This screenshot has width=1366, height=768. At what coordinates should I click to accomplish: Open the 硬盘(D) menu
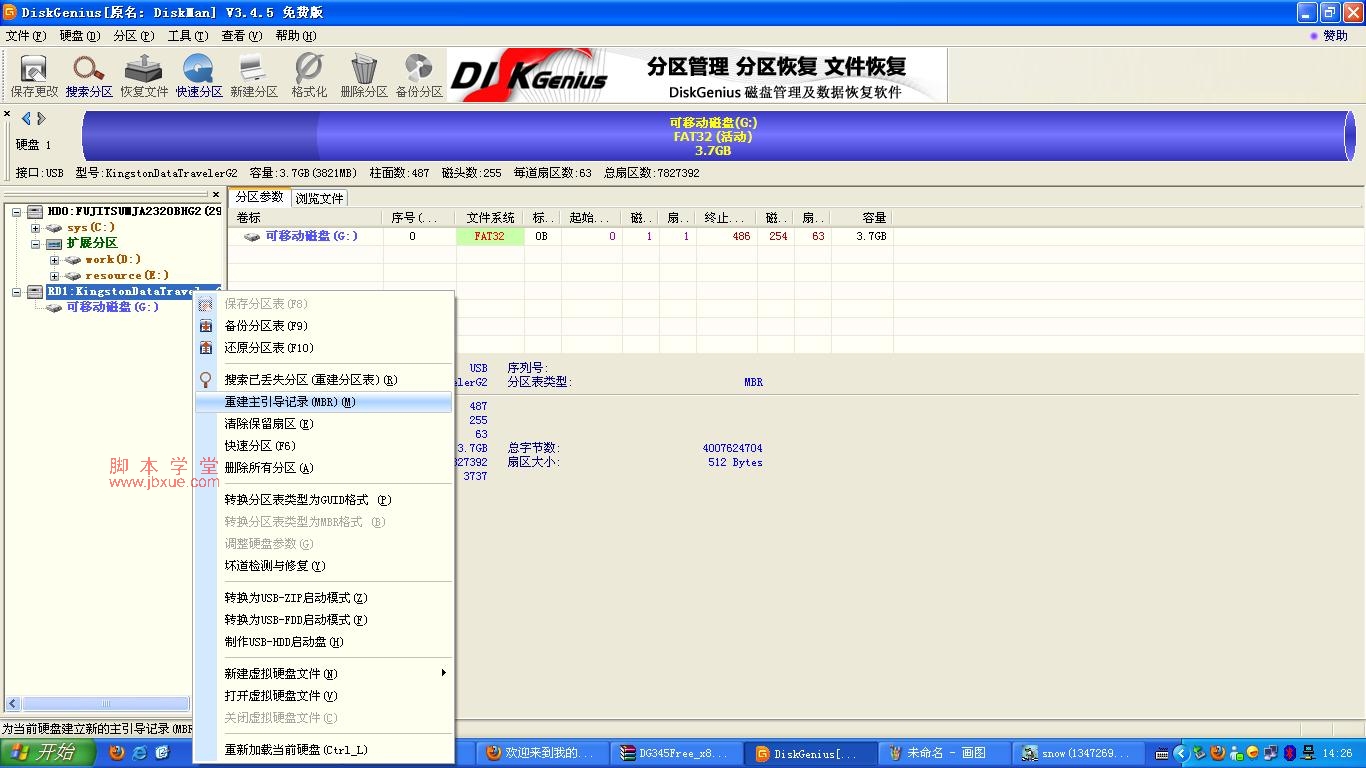click(80, 35)
